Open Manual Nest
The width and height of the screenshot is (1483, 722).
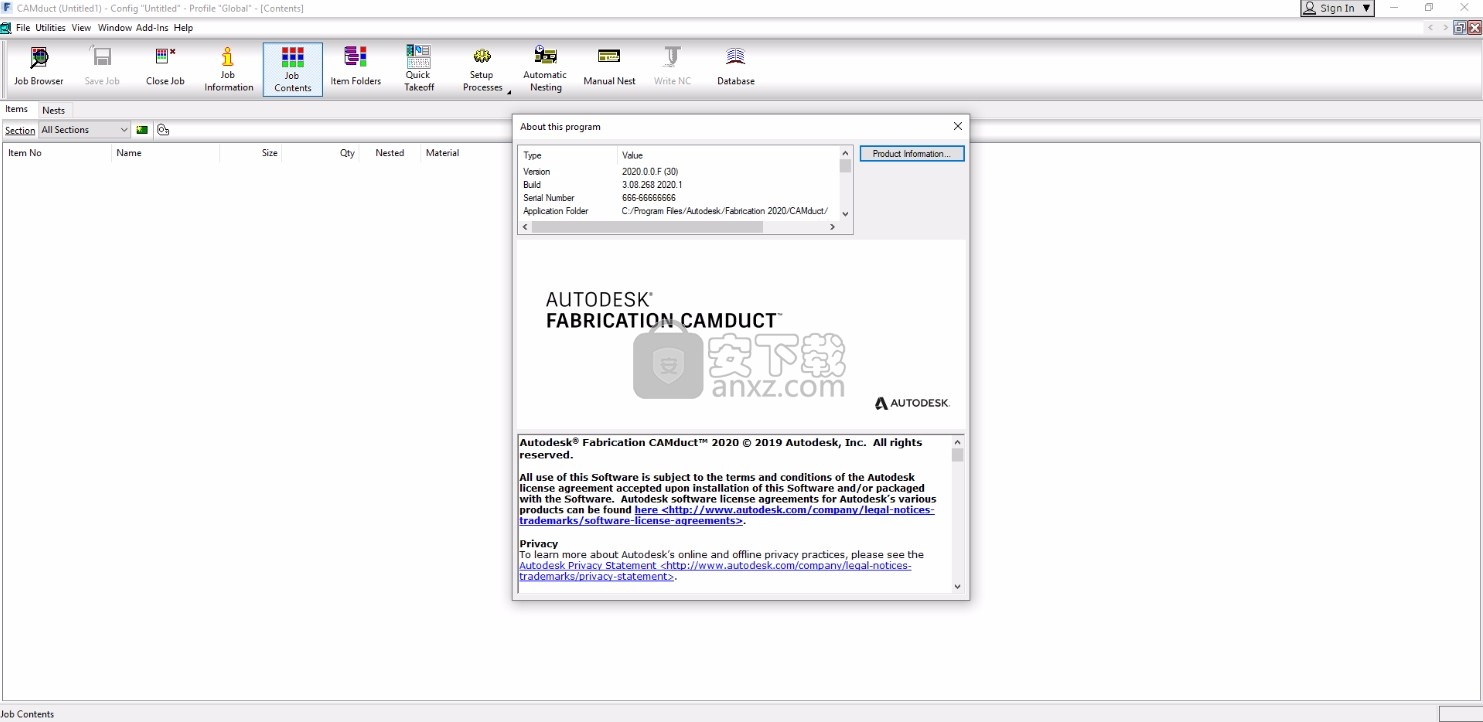(609, 68)
